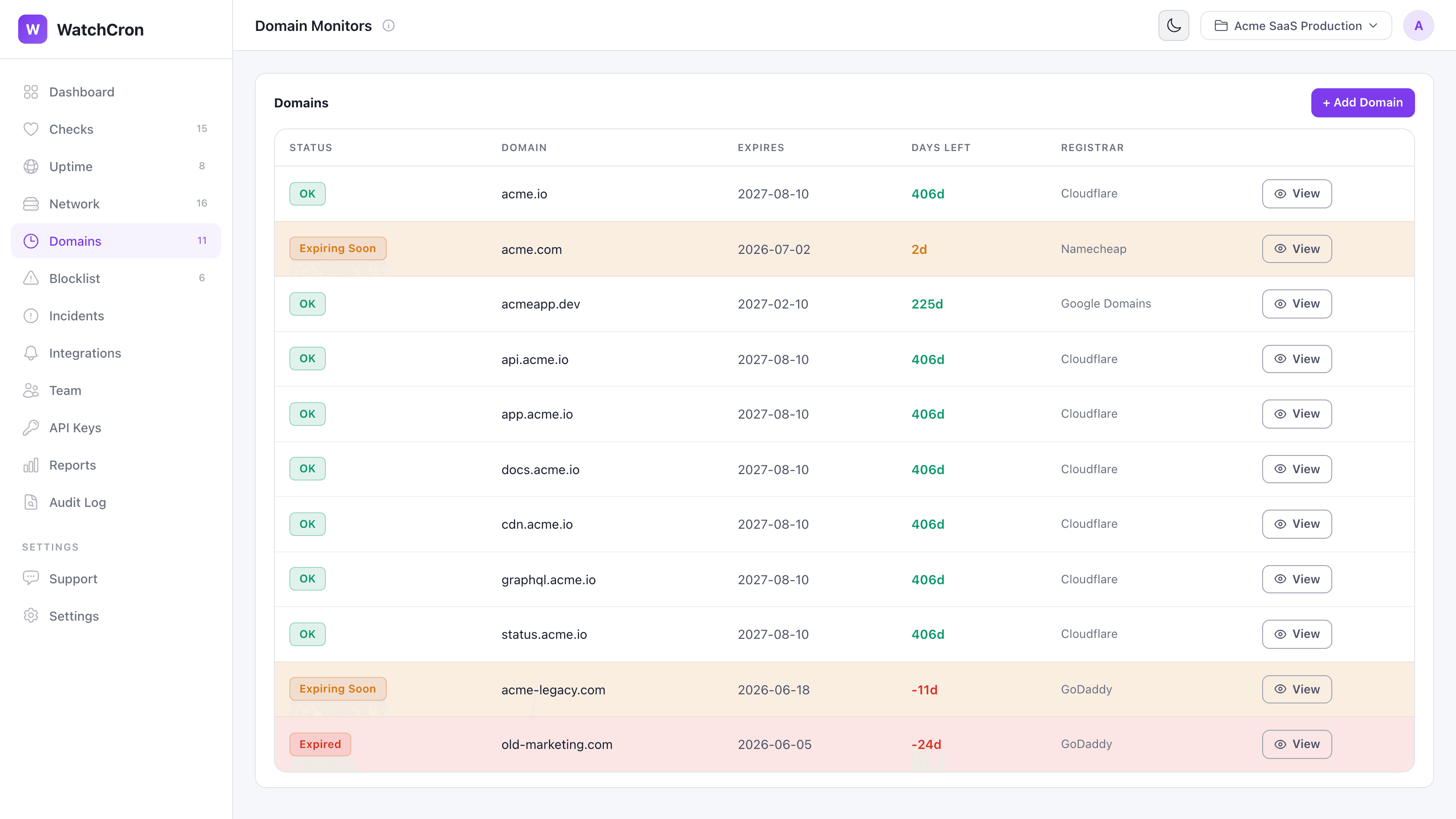This screenshot has height=819, width=1456.
Task: Click the DOMAIN column header
Action: 524,148
